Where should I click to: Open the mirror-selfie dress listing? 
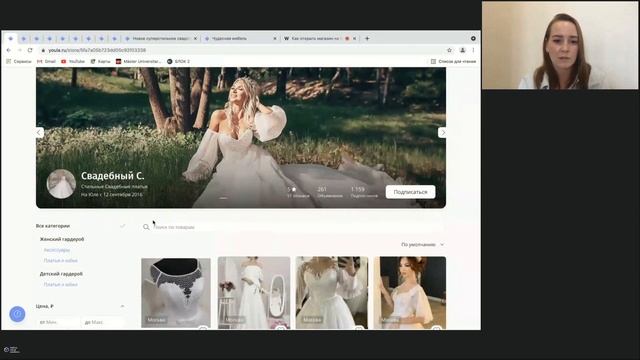point(332,293)
